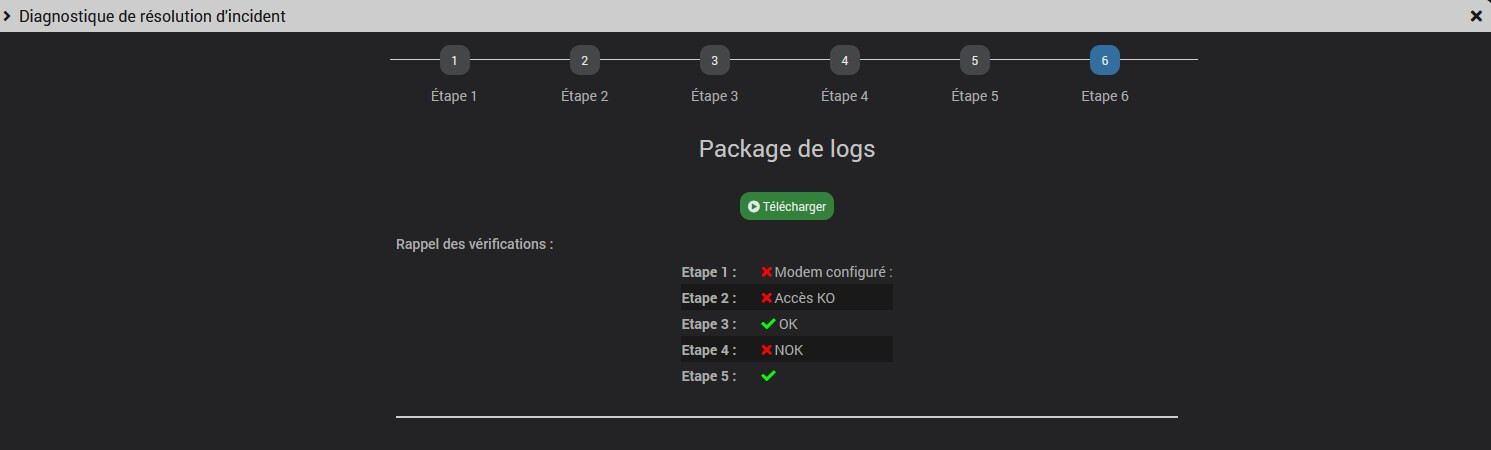Select step 3 numbered marker
This screenshot has height=450, width=1491.
coord(715,60)
